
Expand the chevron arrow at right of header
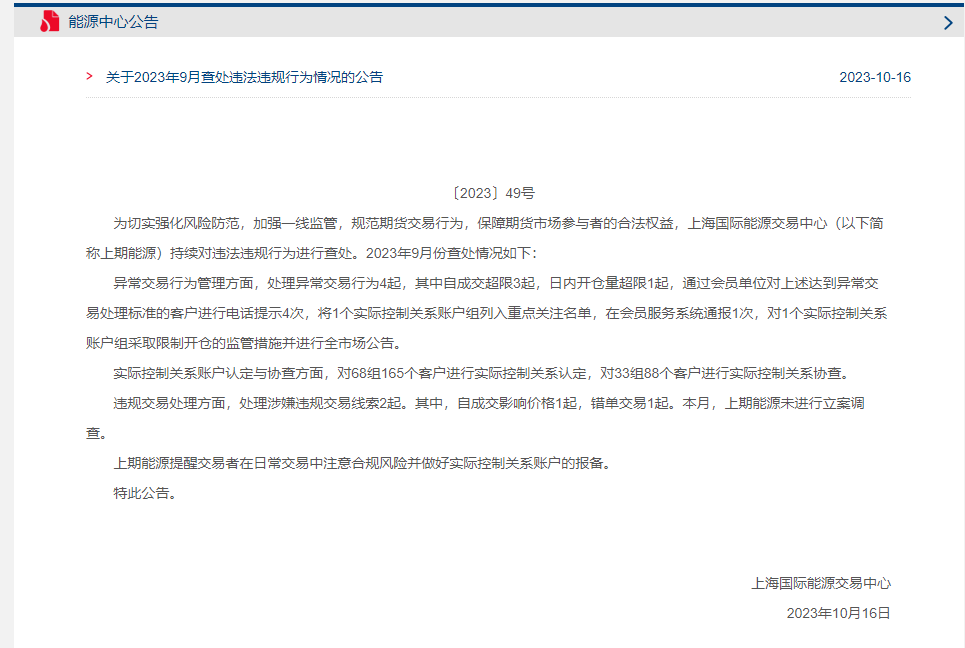pos(948,23)
